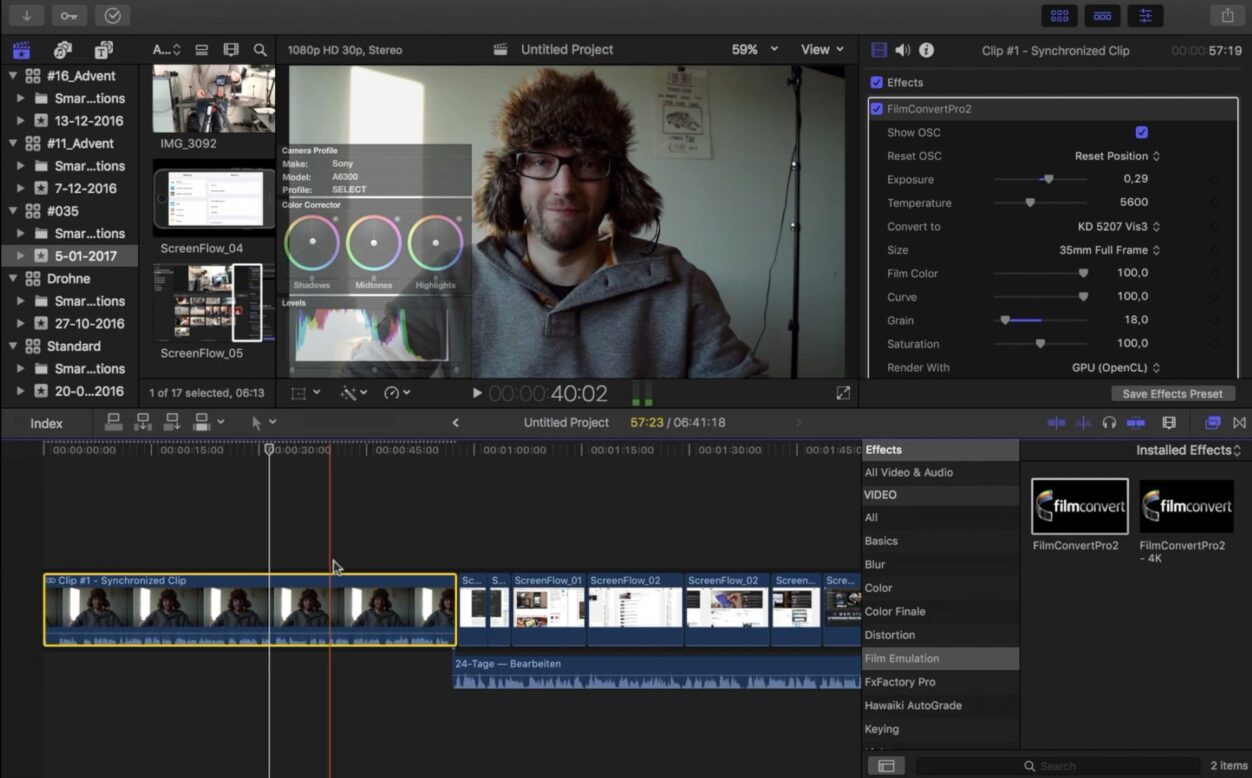
Task: Toggle the headphones solo icon in timeline
Action: coord(1109,423)
